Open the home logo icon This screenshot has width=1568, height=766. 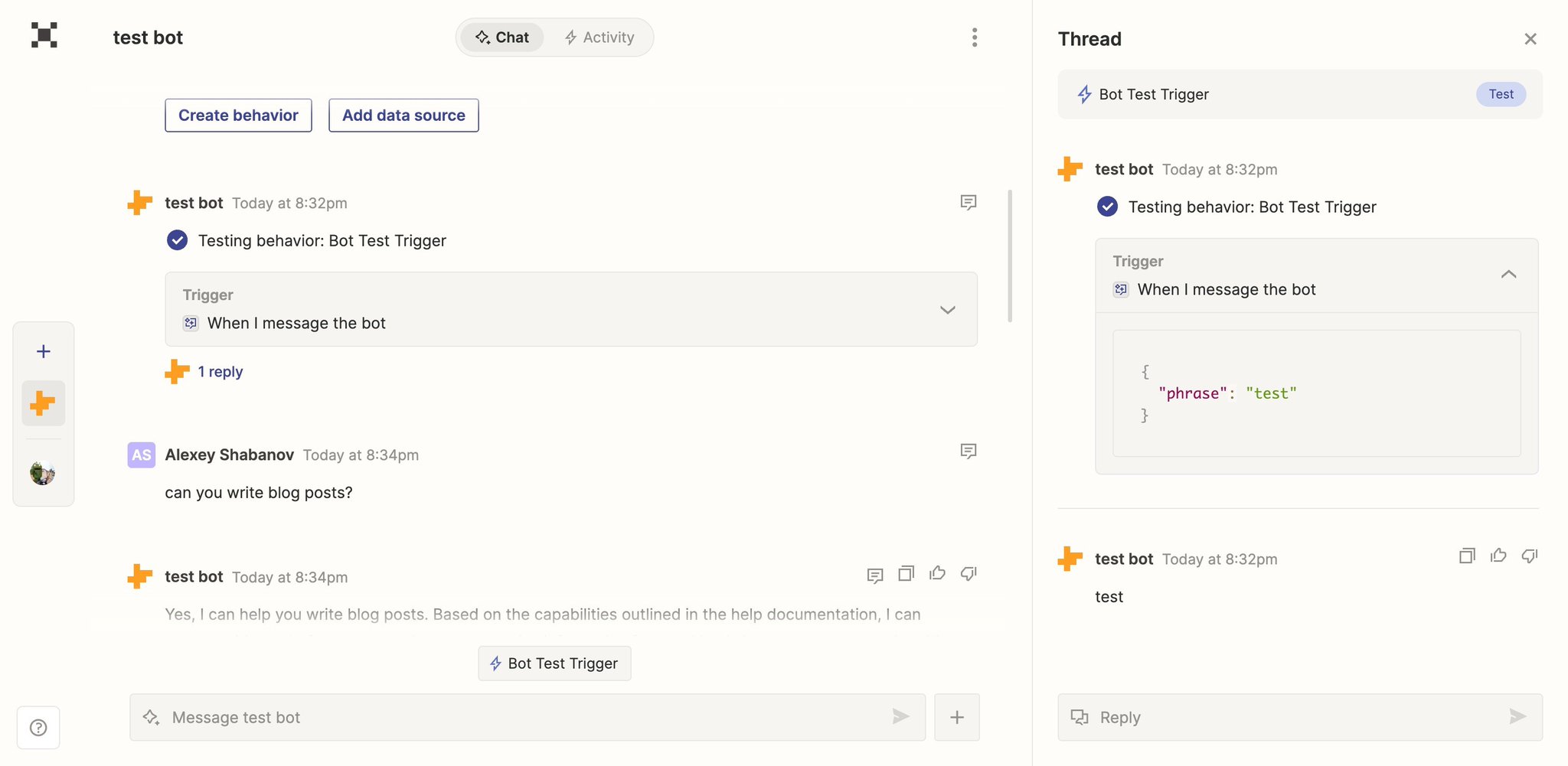click(44, 35)
